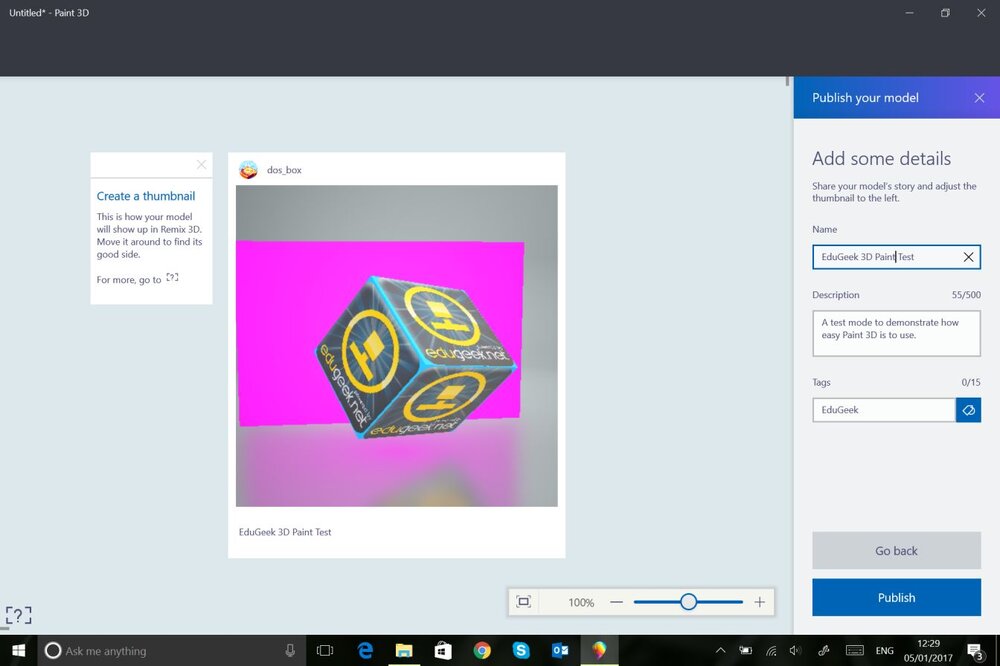Image resolution: width=1000 pixels, height=666 pixels.
Task: Click the Create a thumbnail heading
Action: coord(146,196)
